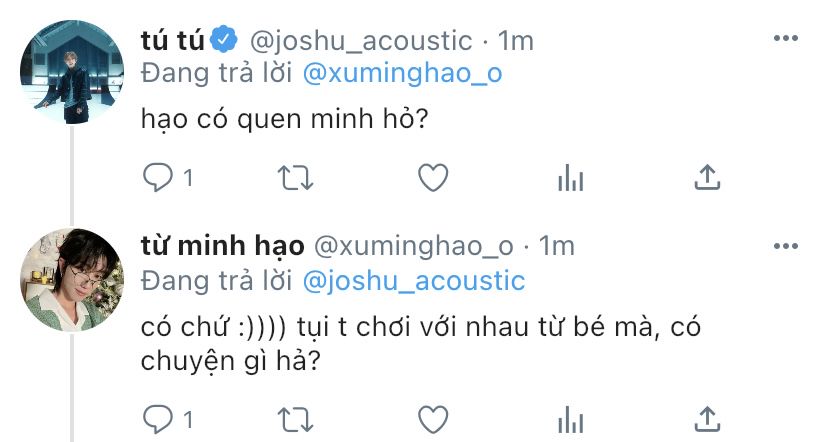Open tú tú's profile picture
This screenshot has height=442, width=828.
click(x=72, y=72)
